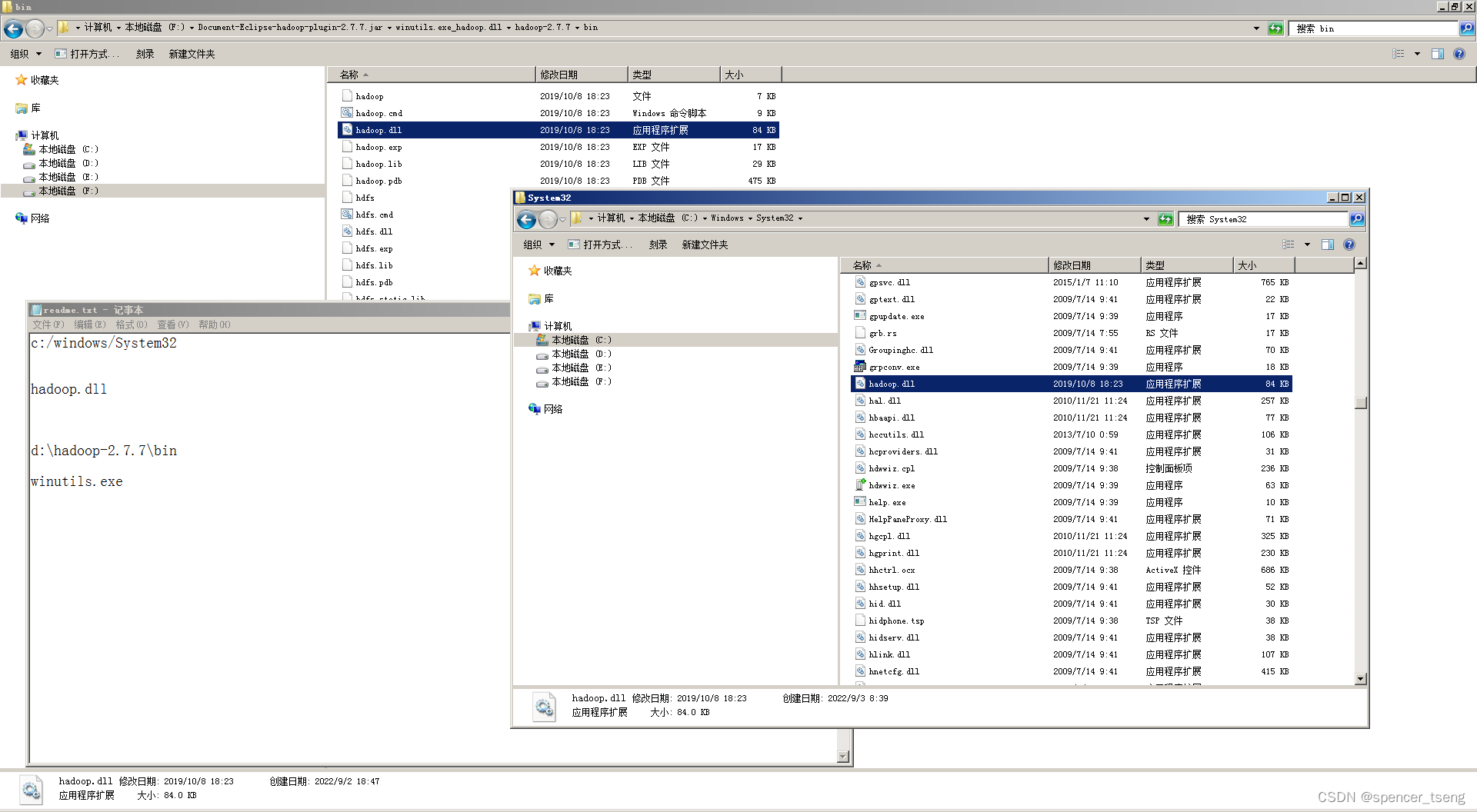Click the 收藏夹 star icon in the sidebar

21,79
